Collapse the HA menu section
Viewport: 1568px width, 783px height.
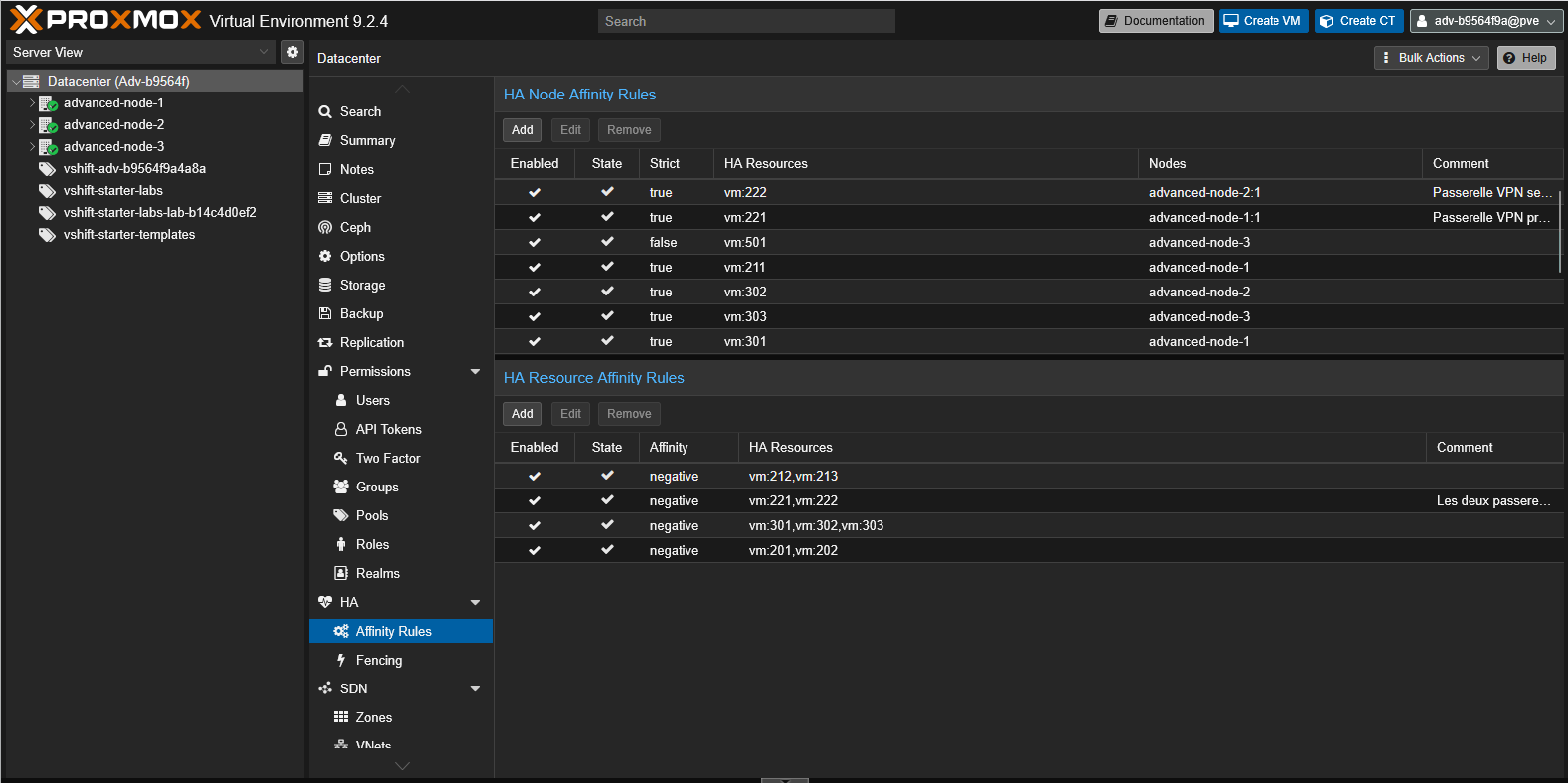475,603
